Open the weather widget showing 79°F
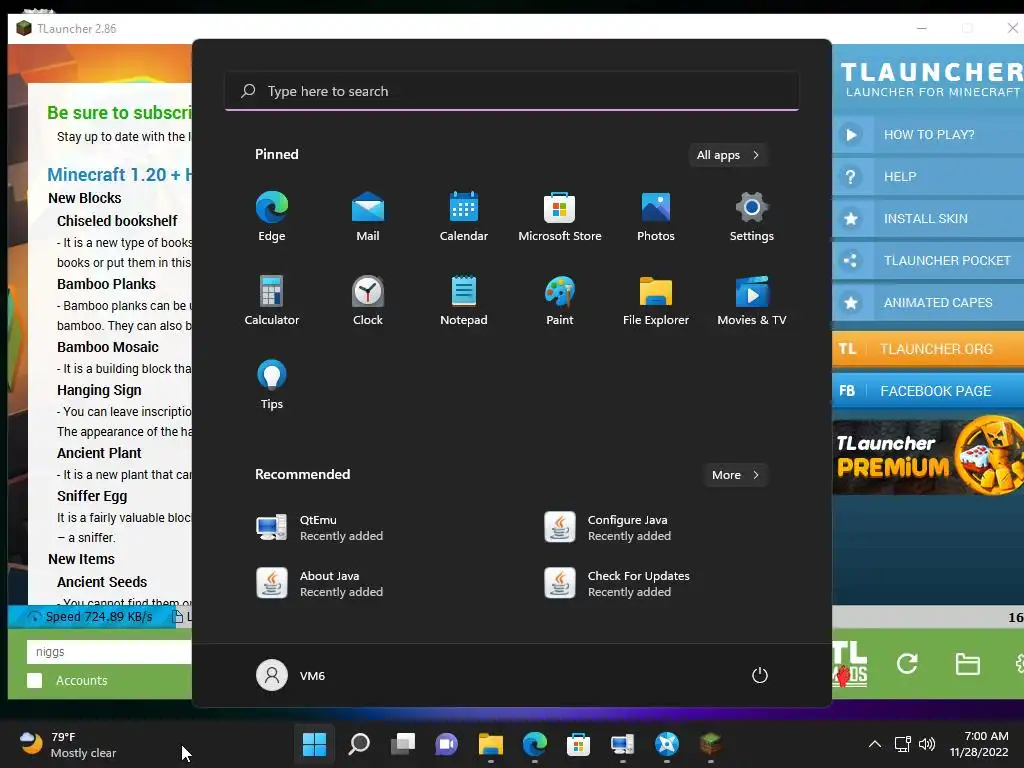 click(68, 744)
